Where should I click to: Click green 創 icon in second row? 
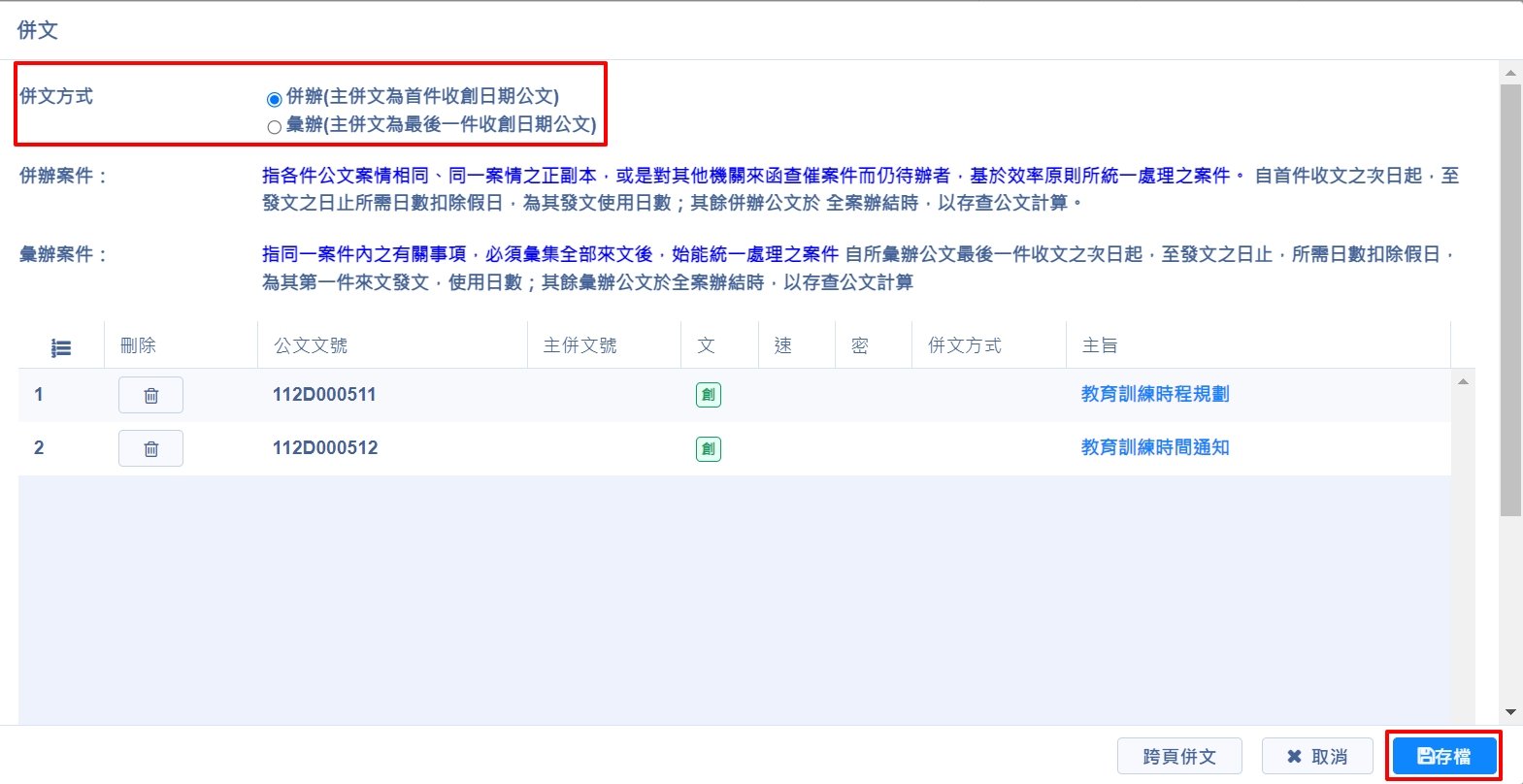(708, 448)
